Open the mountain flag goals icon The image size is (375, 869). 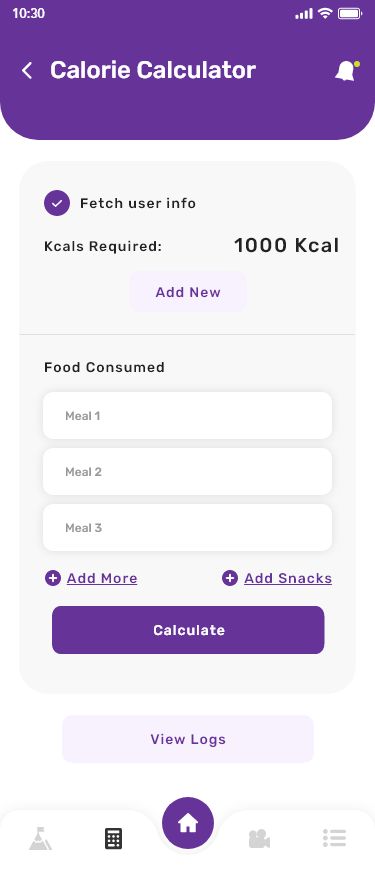tap(40, 839)
